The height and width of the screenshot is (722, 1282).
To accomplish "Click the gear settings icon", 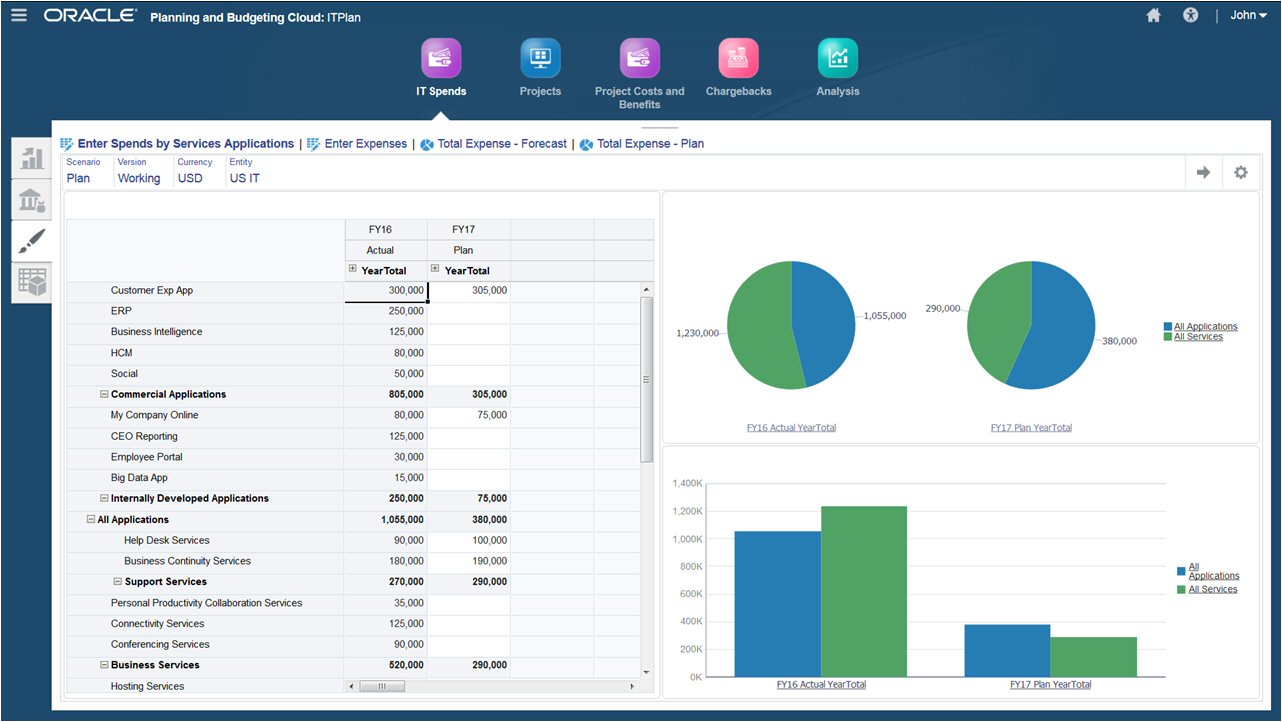I will [1240, 172].
